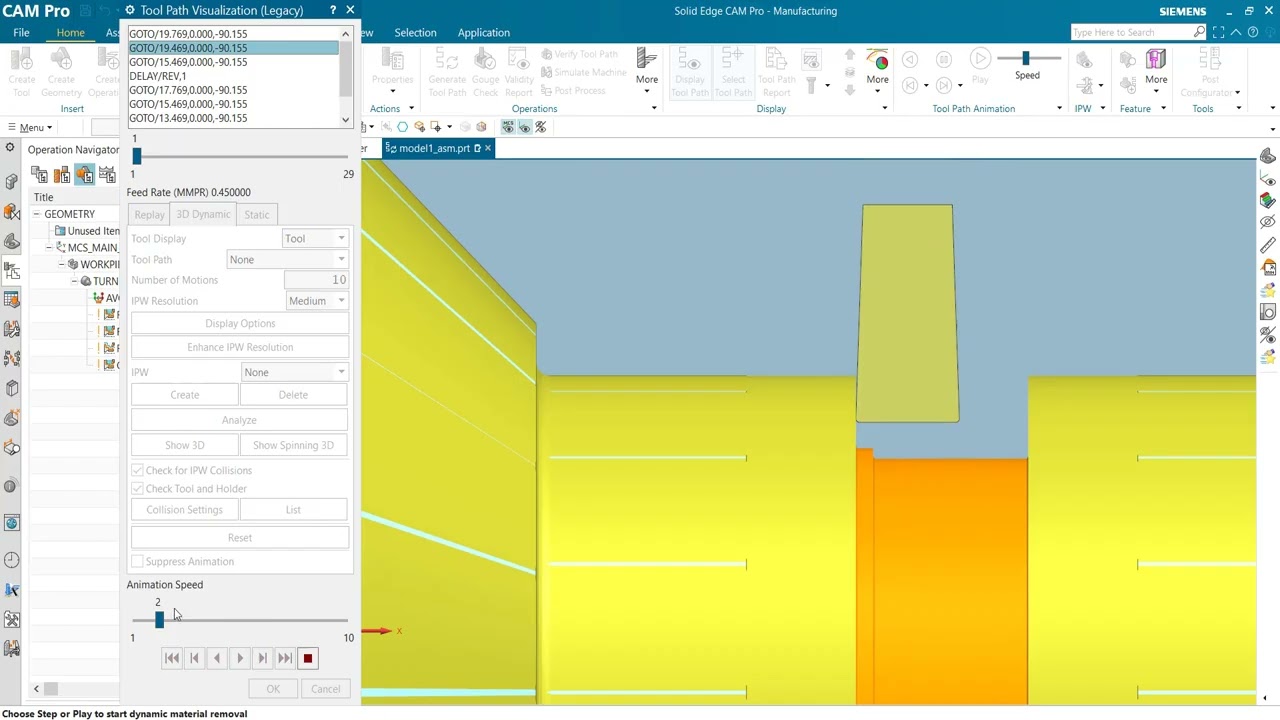
Task: Click the dialog help question mark
Action: click(x=333, y=10)
